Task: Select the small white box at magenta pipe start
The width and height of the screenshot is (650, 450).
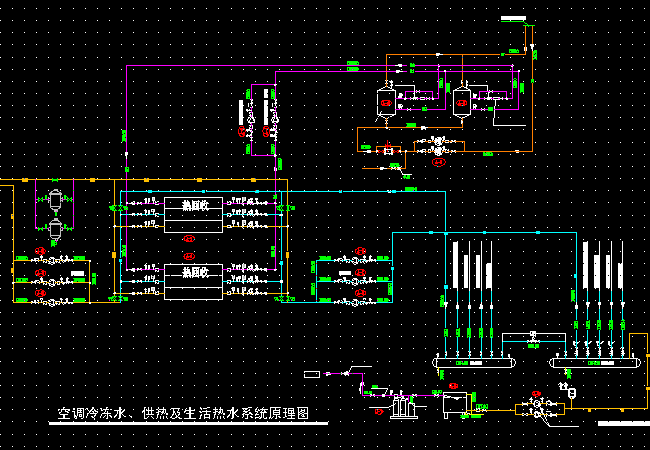Action: [313, 373]
